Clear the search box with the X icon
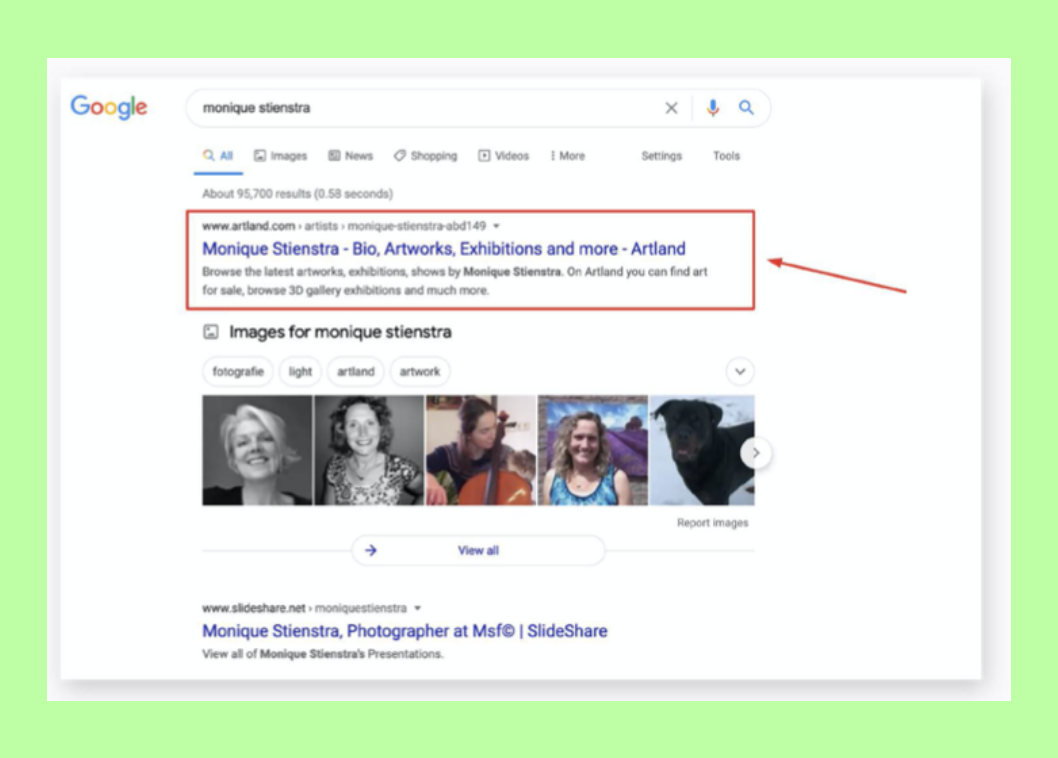The width and height of the screenshot is (1058, 758). tap(671, 108)
